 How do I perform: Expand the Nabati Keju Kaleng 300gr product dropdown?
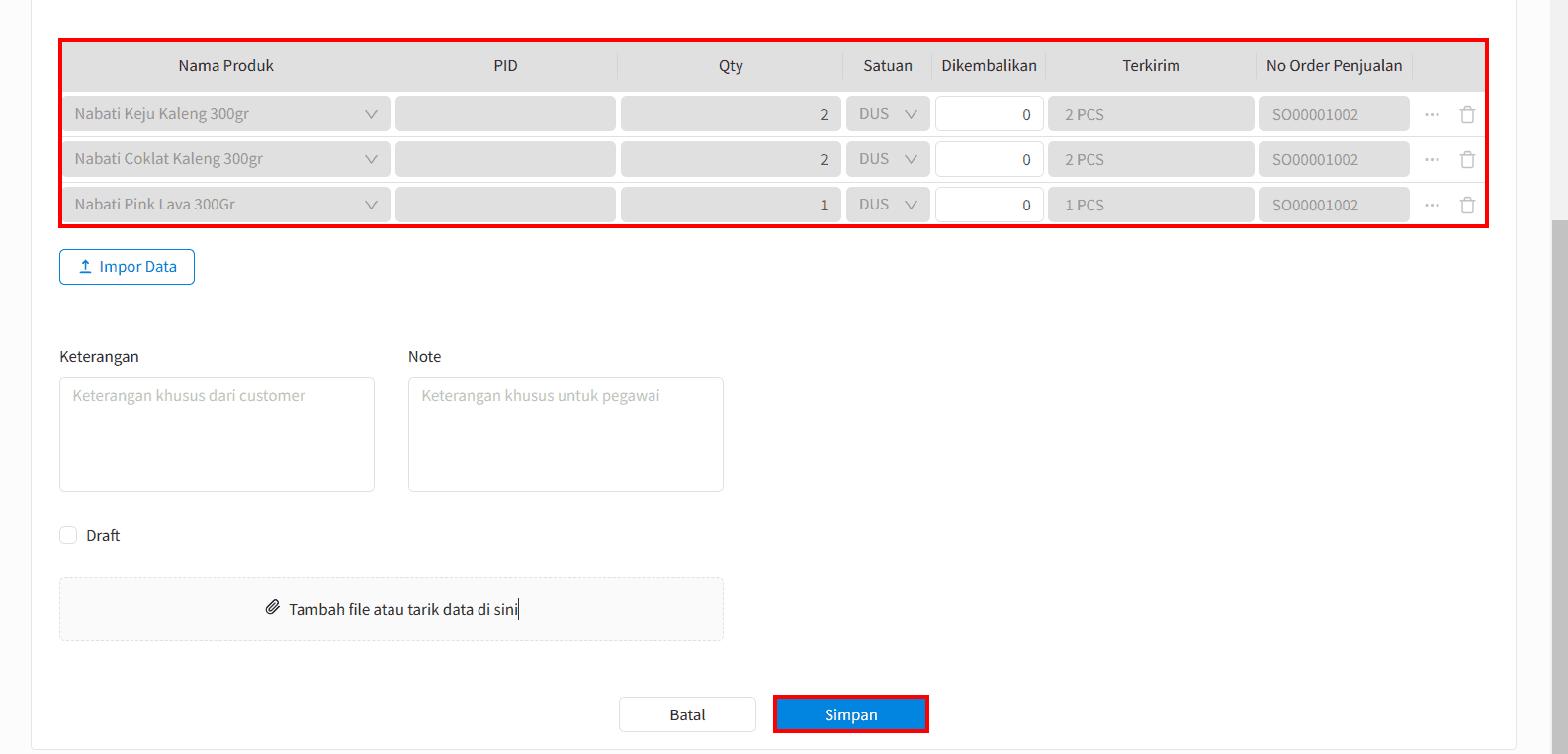tap(226, 114)
